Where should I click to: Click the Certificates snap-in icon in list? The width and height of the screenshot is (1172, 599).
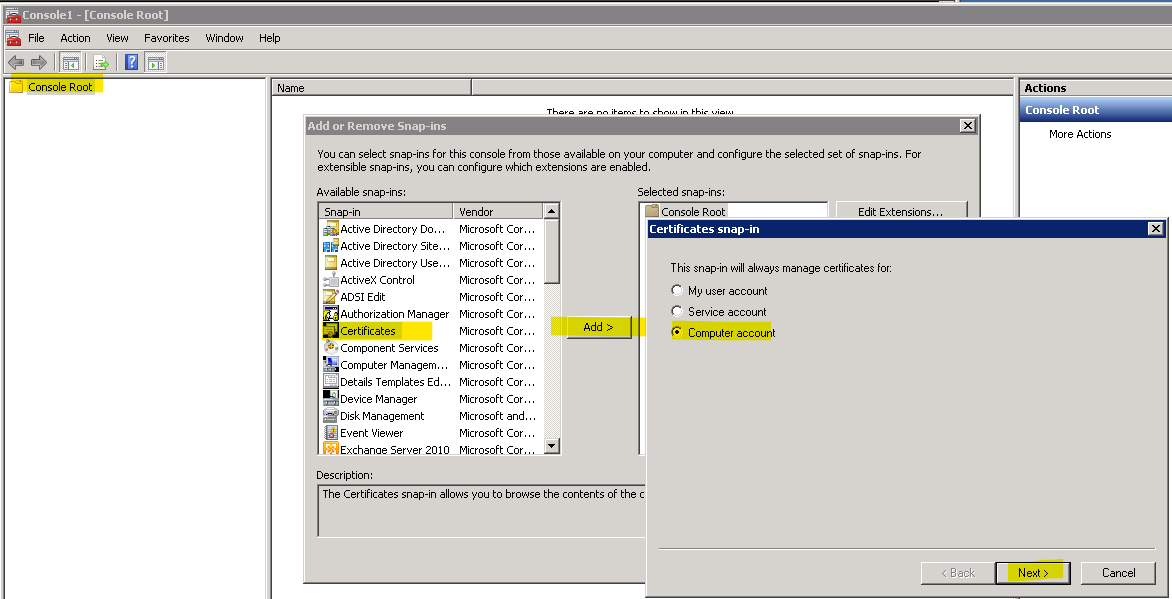click(x=330, y=331)
